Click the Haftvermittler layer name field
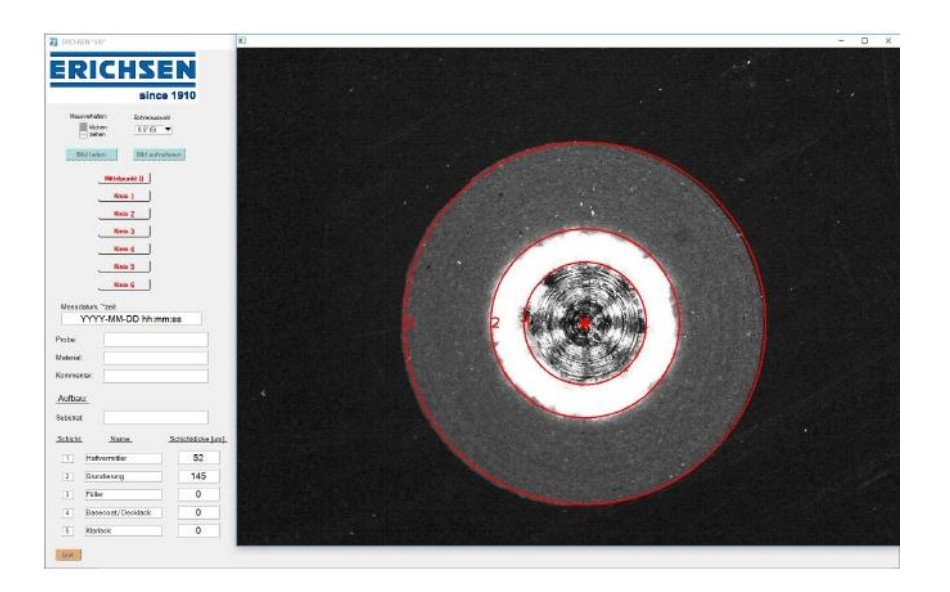This screenshot has height=592, width=950. click(122, 458)
